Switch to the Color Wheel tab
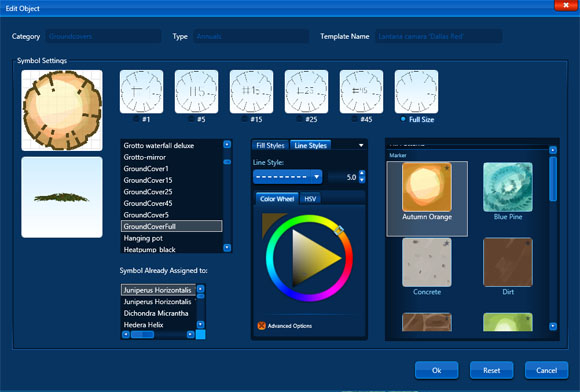Screen dimensions: 580x392 pos(277,199)
